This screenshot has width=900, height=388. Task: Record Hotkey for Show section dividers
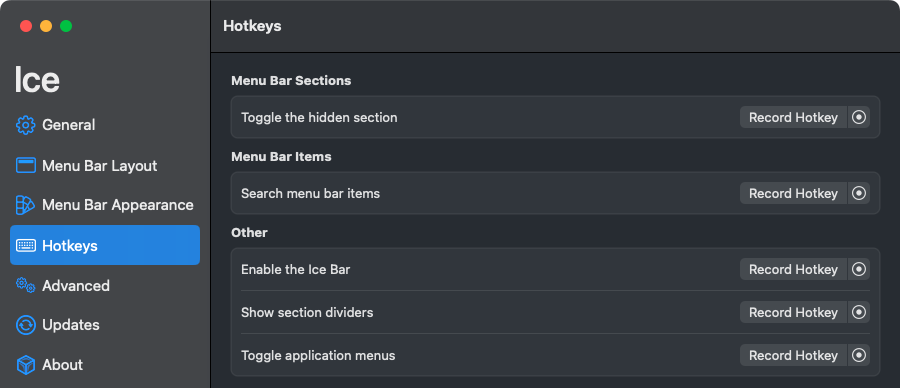[x=793, y=312]
